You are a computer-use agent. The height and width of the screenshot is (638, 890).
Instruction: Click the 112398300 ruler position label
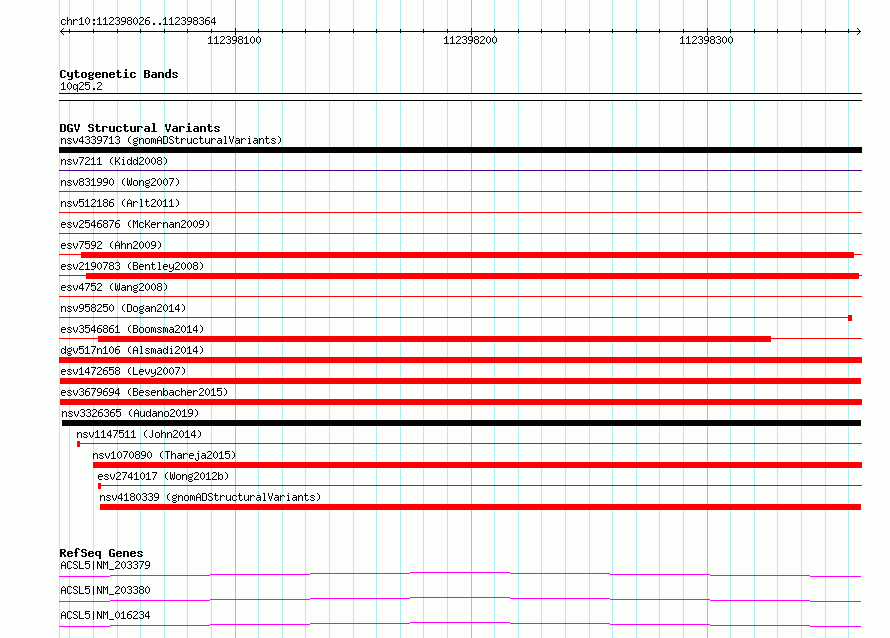click(x=706, y=40)
